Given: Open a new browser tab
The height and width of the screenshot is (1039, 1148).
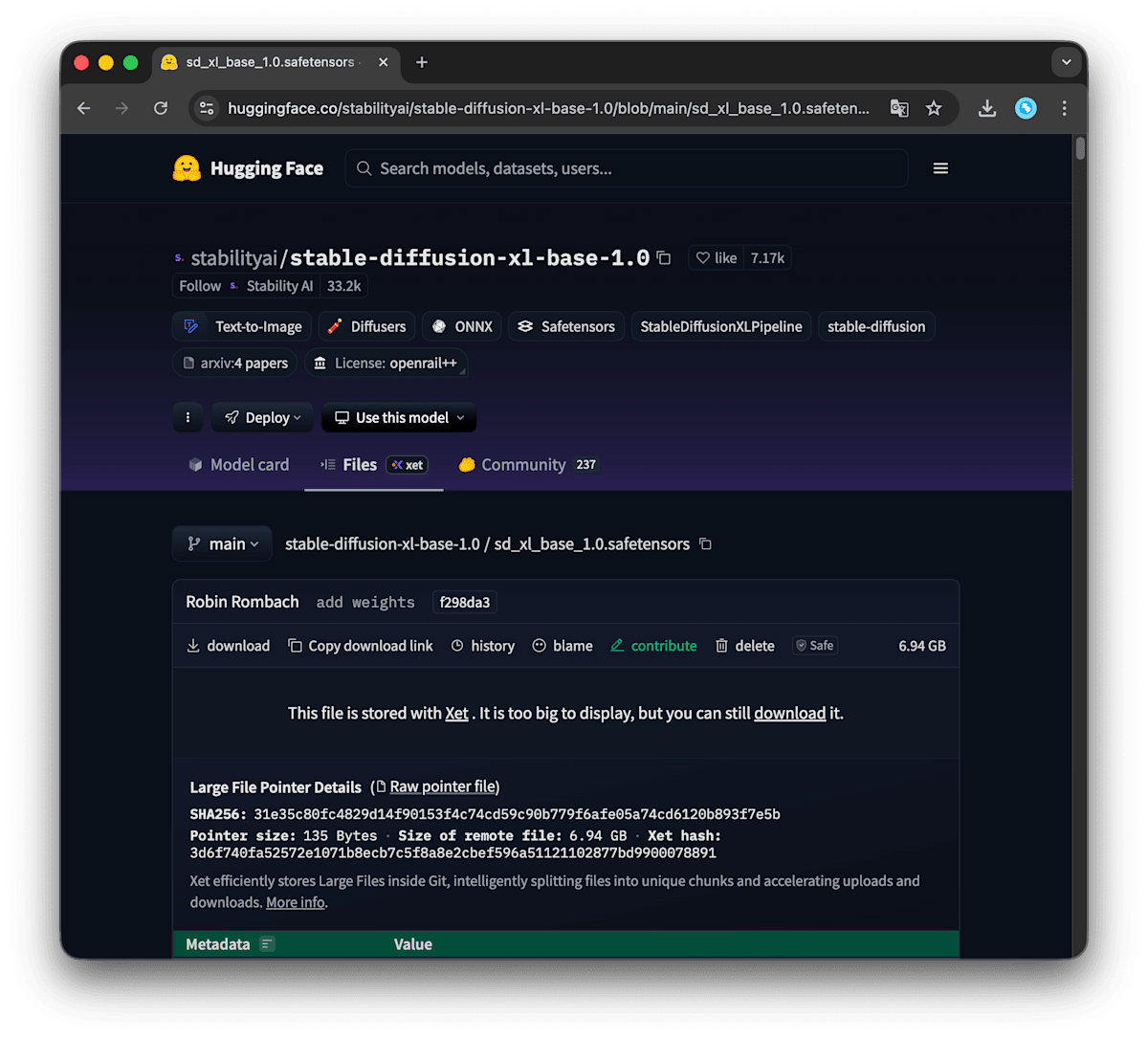Looking at the screenshot, I should tap(422, 62).
